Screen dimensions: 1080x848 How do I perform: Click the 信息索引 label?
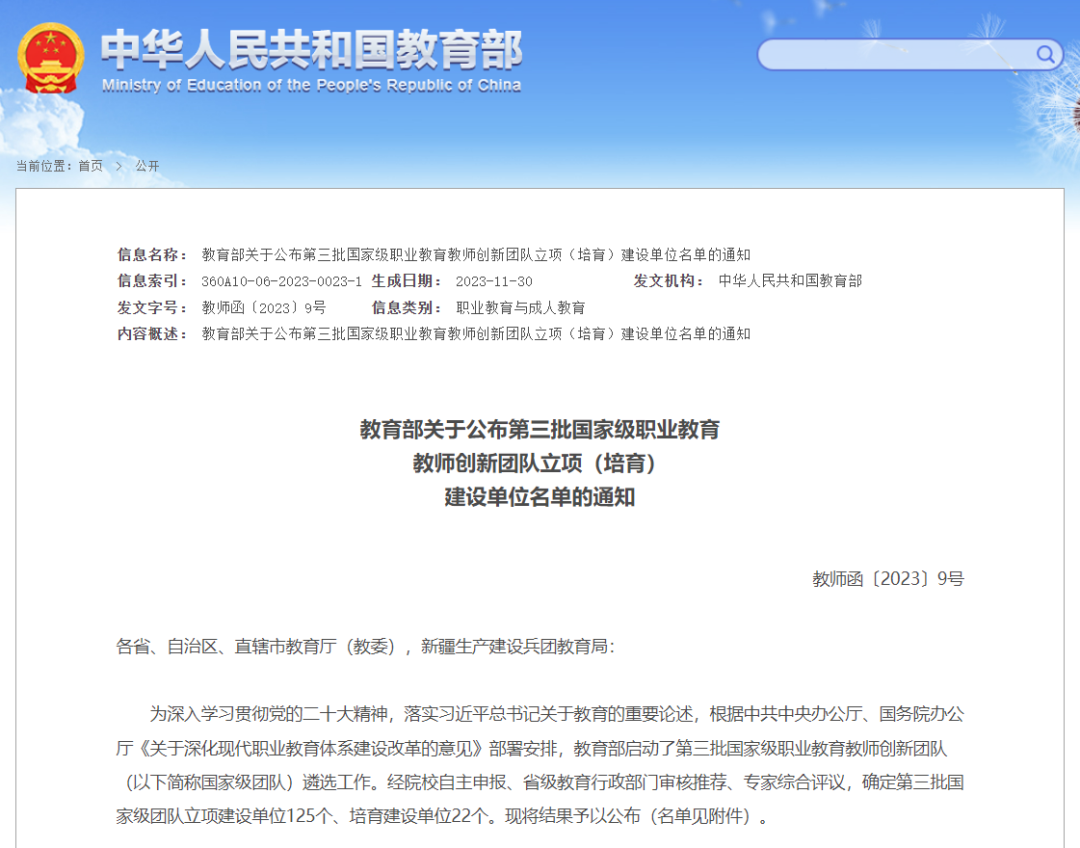(152, 280)
